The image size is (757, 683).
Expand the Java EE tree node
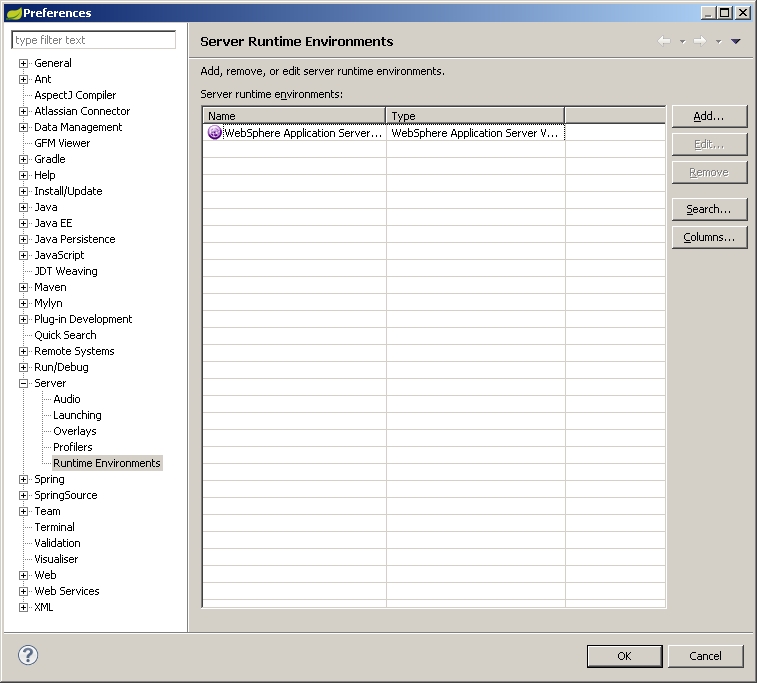coord(23,223)
